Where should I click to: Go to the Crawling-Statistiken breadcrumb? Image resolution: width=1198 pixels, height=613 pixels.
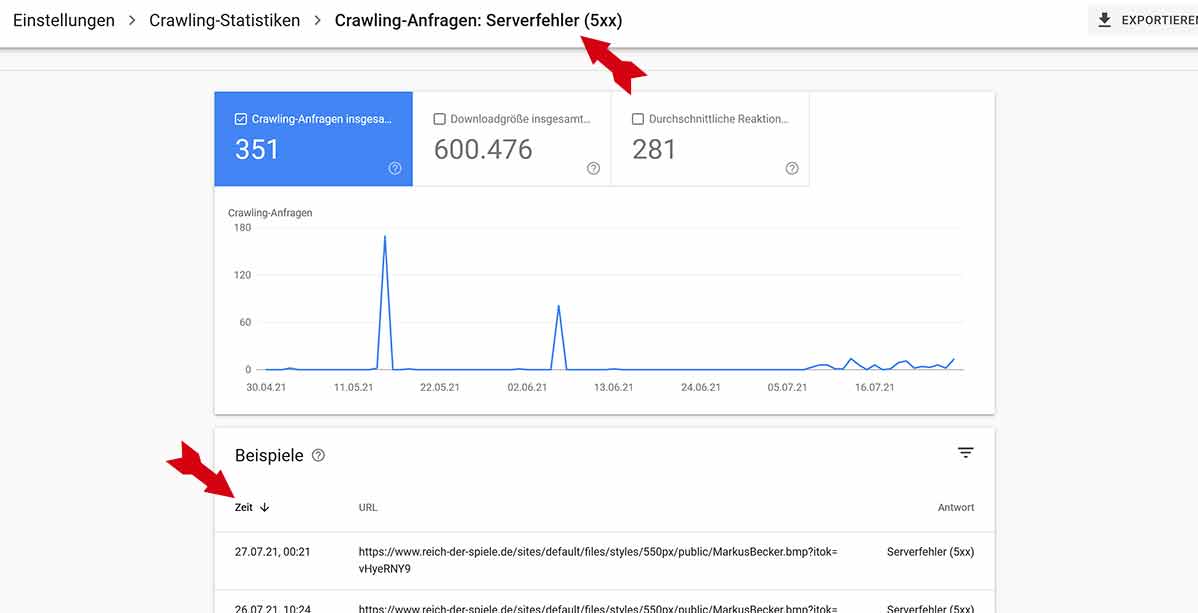(x=225, y=21)
